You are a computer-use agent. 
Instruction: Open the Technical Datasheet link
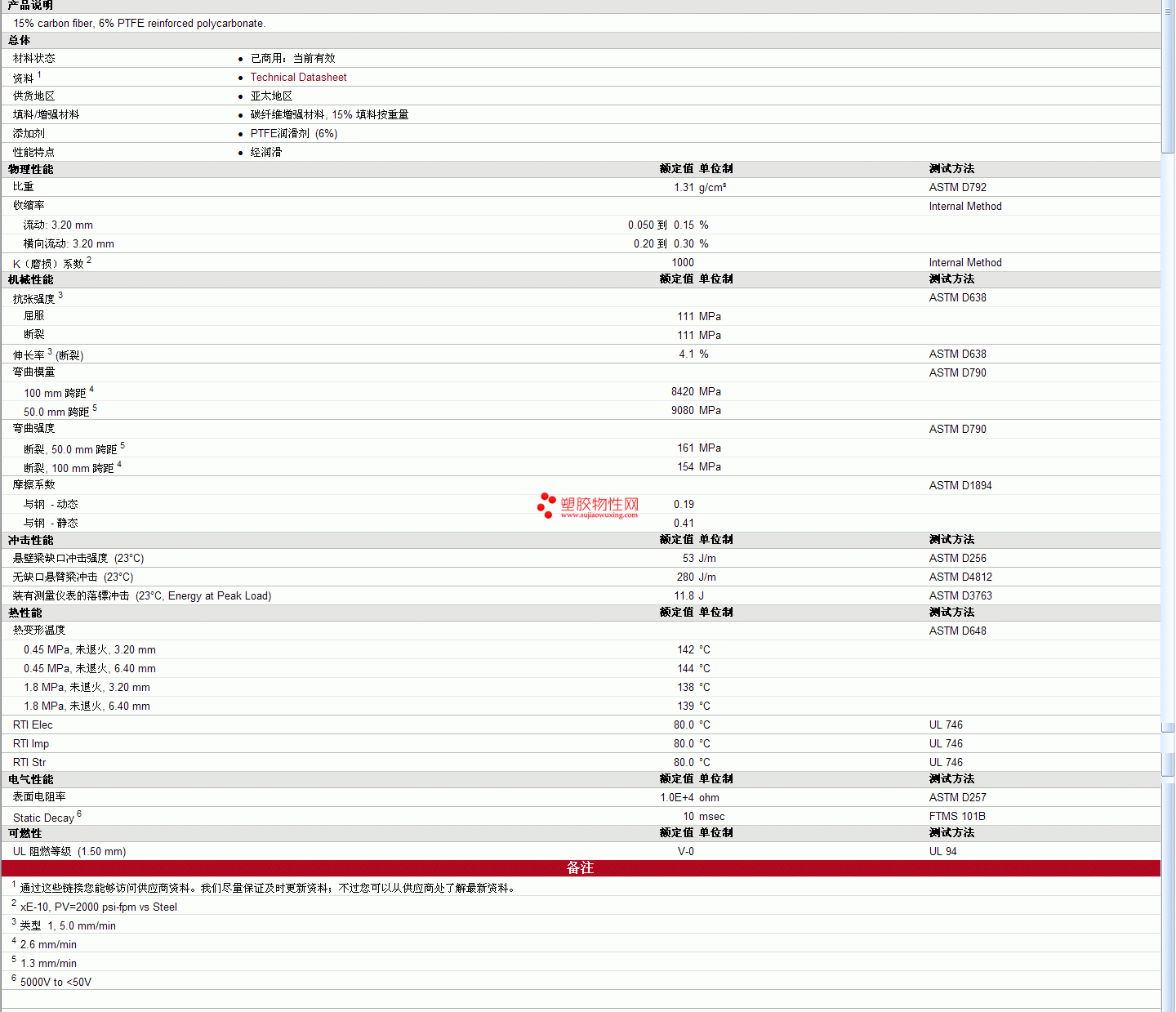(x=298, y=78)
